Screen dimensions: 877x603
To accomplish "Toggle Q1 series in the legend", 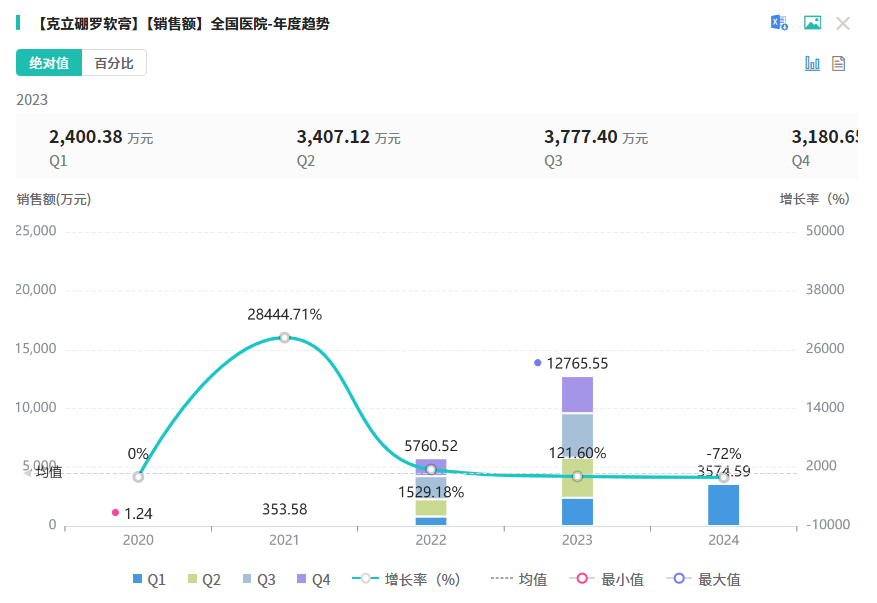I will coord(149,580).
